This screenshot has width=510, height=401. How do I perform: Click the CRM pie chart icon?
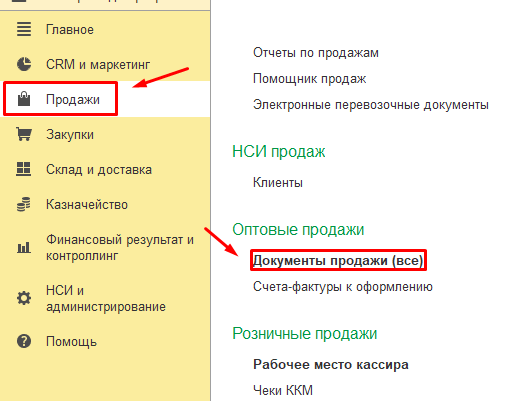pyautogui.click(x=24, y=64)
